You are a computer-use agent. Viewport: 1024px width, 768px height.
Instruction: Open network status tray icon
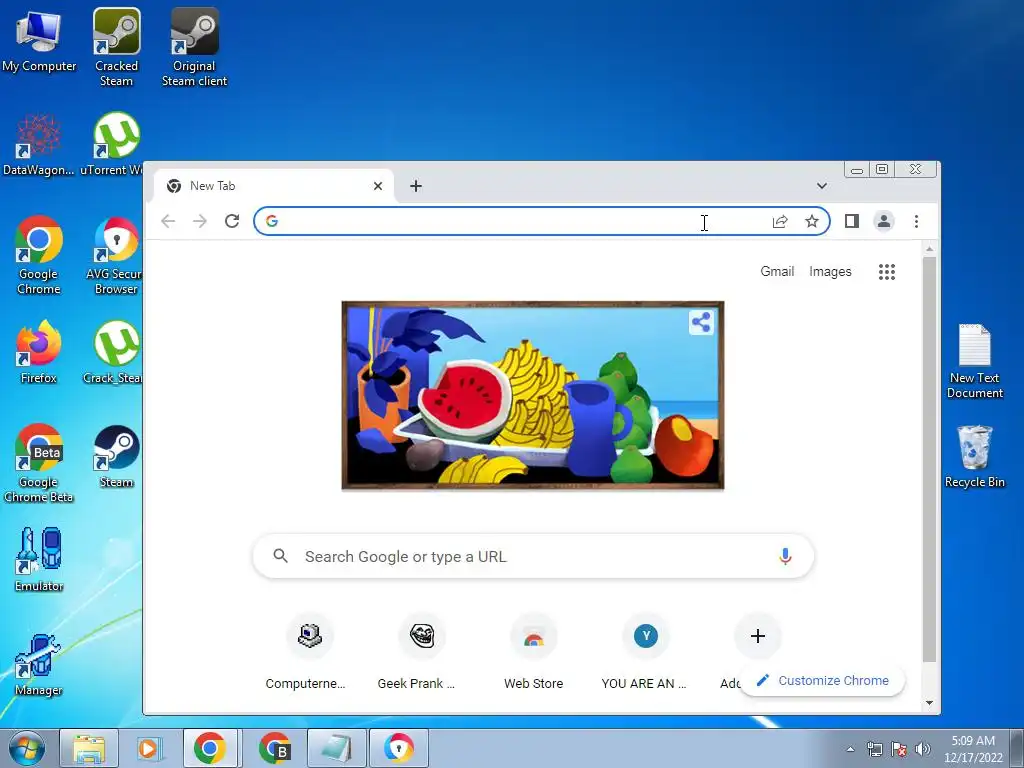(874, 749)
